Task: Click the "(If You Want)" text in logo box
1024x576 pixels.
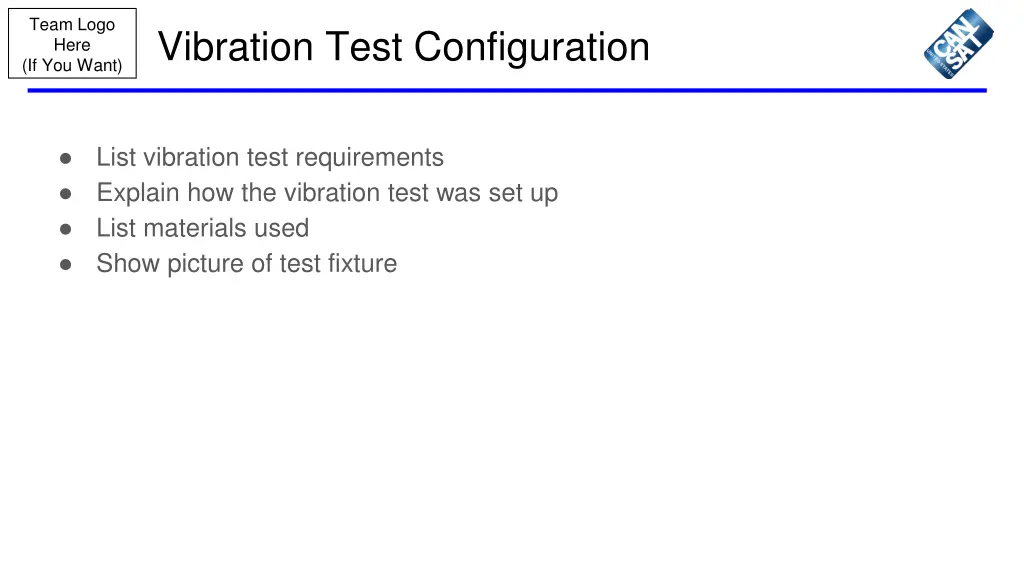Action: coord(72,65)
